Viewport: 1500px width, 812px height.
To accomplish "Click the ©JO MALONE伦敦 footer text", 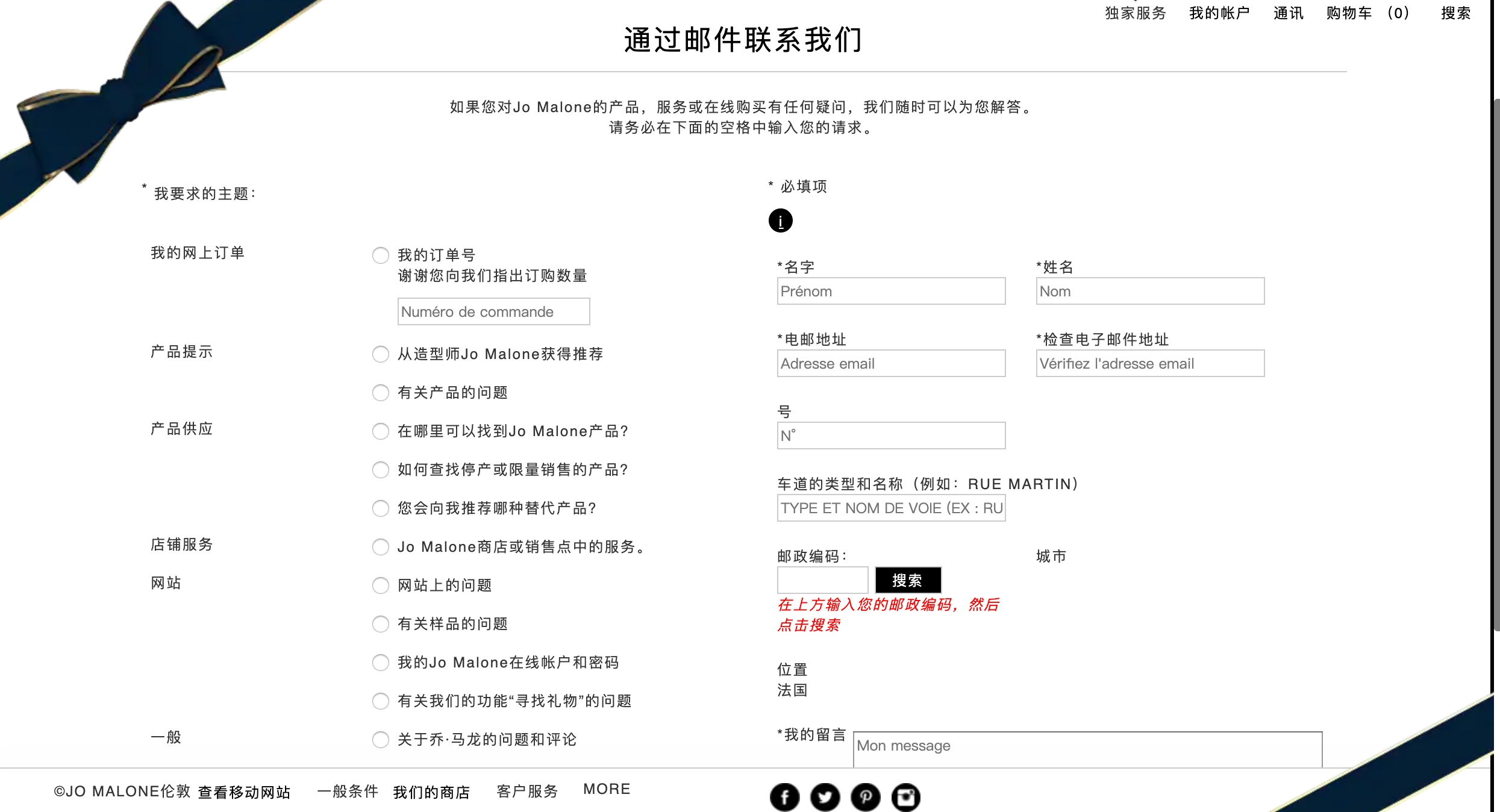I will coord(122,791).
